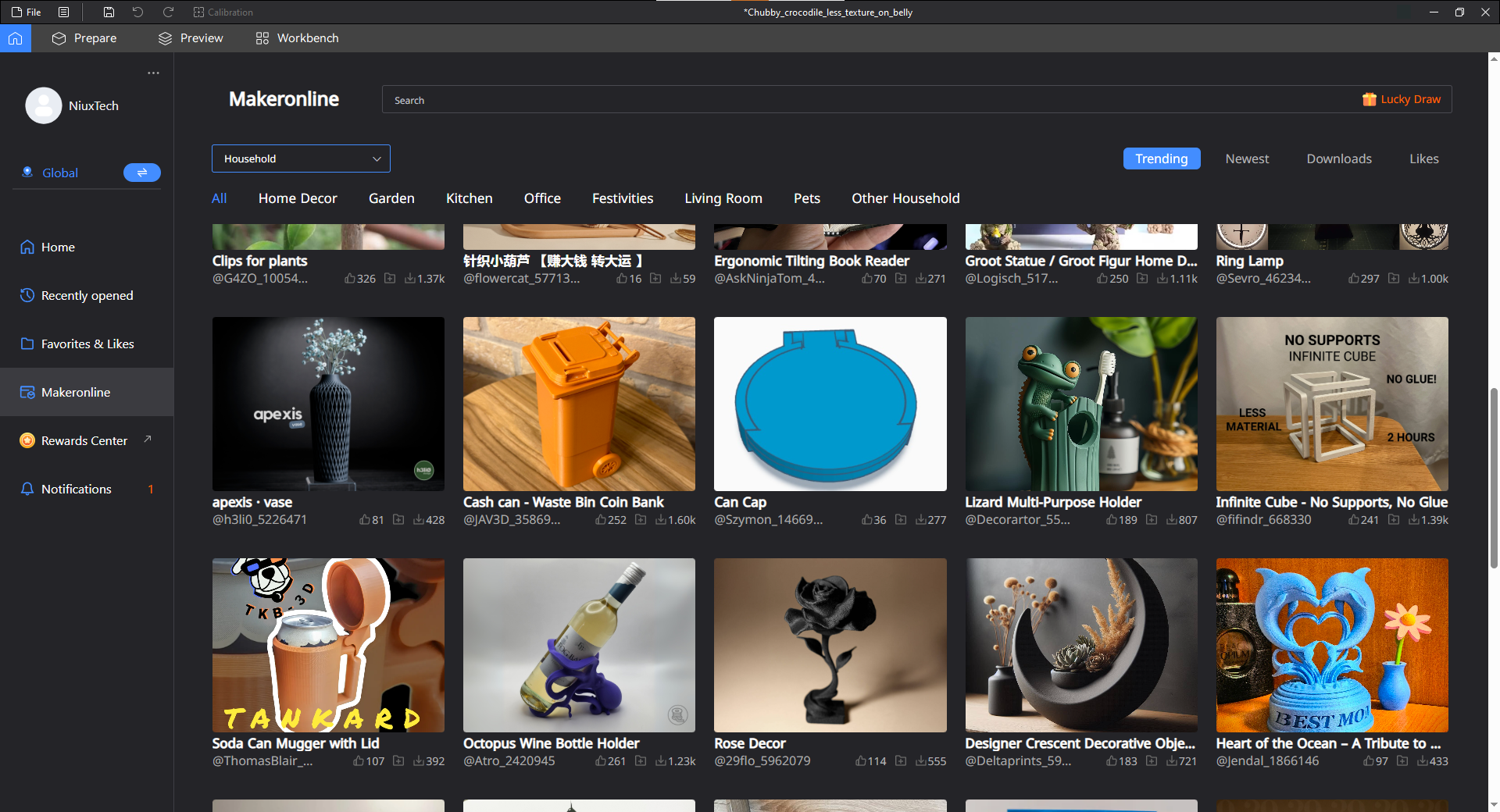The height and width of the screenshot is (812, 1500).
Task: Open the apexis vase thumbnail
Action: 328,404
